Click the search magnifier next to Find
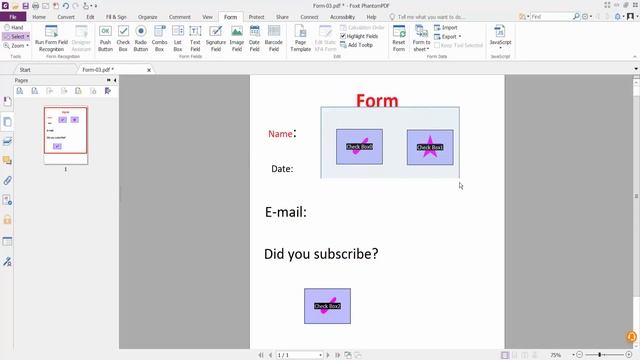 [x=576, y=16]
